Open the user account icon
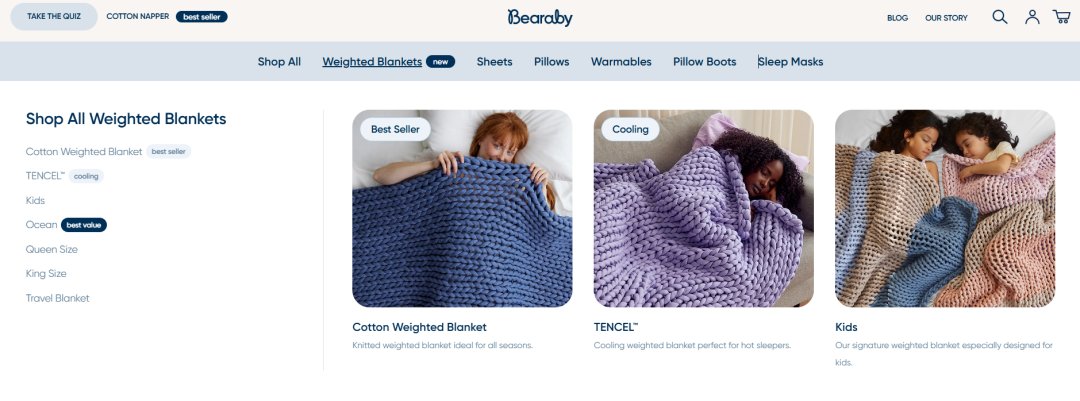This screenshot has height=401, width=1080. click(x=1032, y=17)
